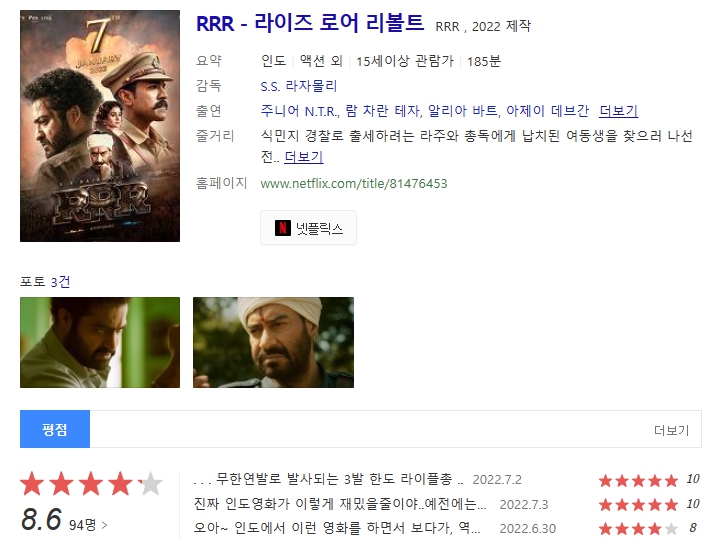This screenshot has width=720, height=550.
Task: Open more ratings via 더보기 in rating bar
Action: (671, 430)
